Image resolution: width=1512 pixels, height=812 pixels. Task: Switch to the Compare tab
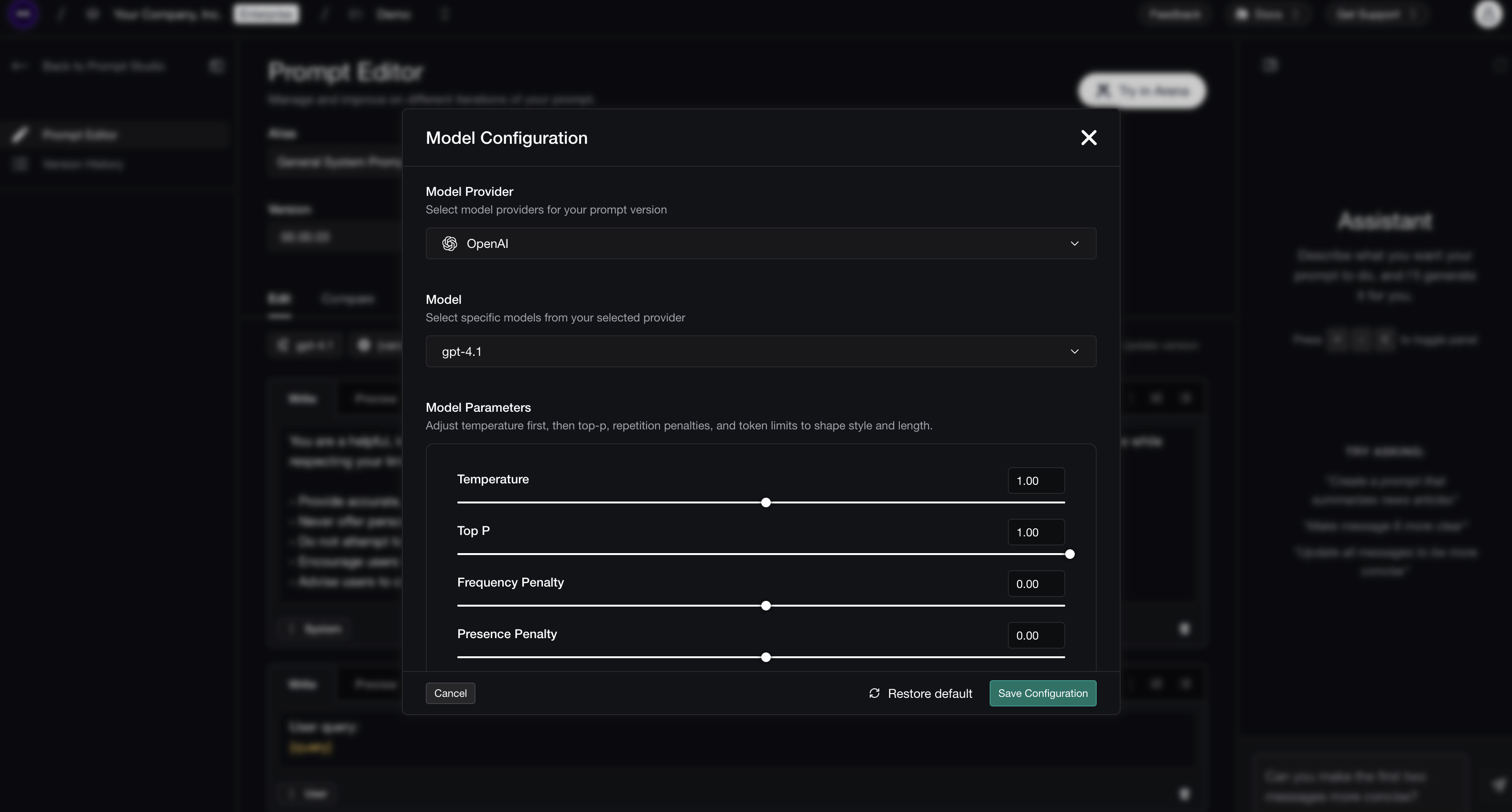(347, 299)
